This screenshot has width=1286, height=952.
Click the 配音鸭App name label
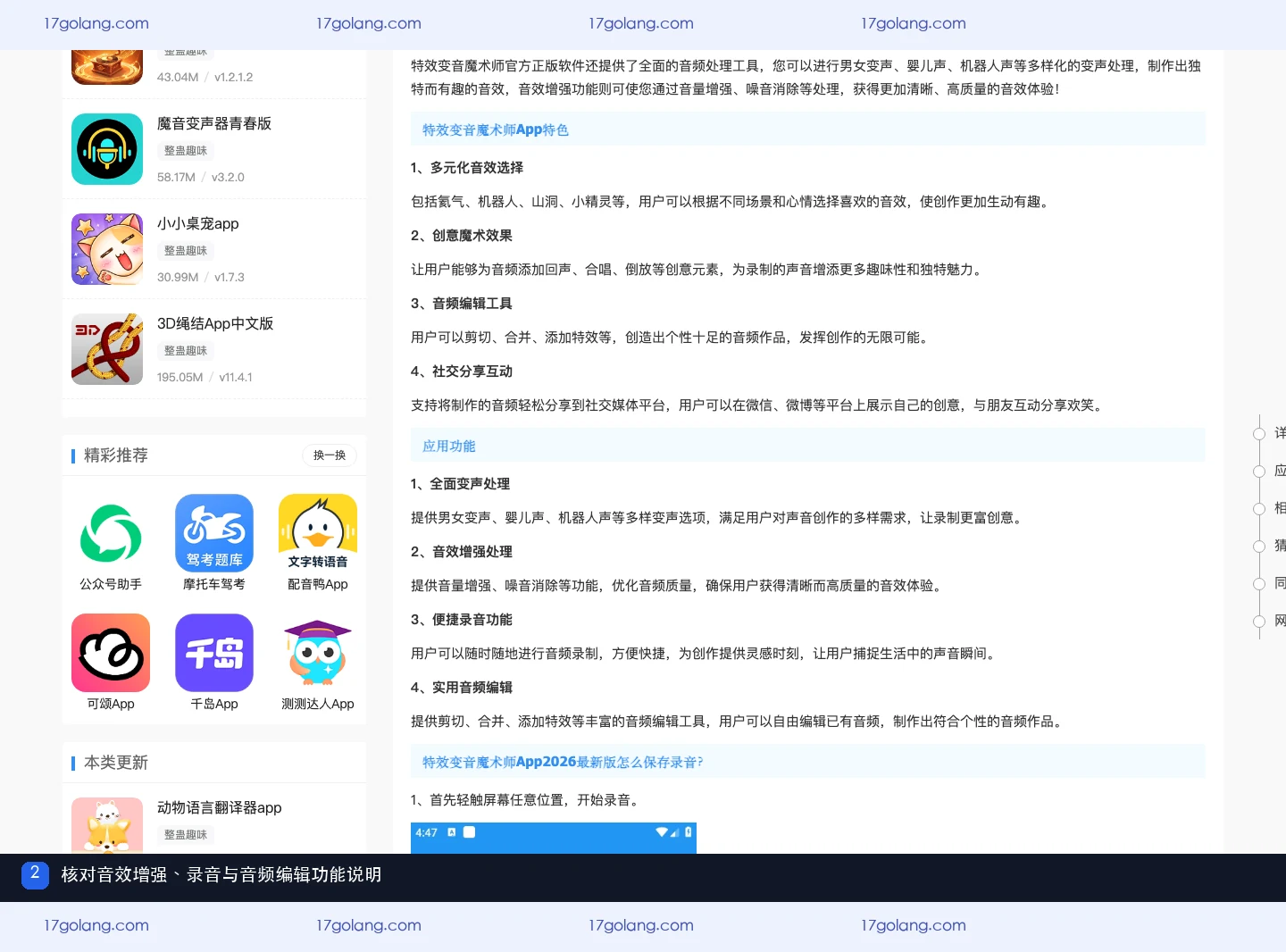point(318,584)
